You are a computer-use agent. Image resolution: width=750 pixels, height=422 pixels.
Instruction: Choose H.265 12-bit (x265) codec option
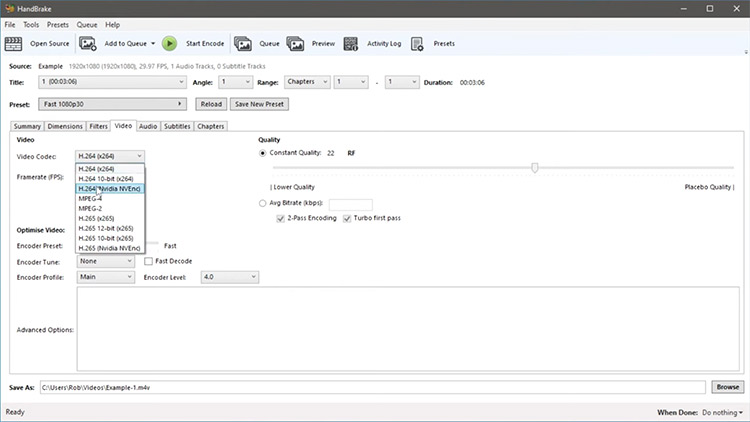(110, 228)
